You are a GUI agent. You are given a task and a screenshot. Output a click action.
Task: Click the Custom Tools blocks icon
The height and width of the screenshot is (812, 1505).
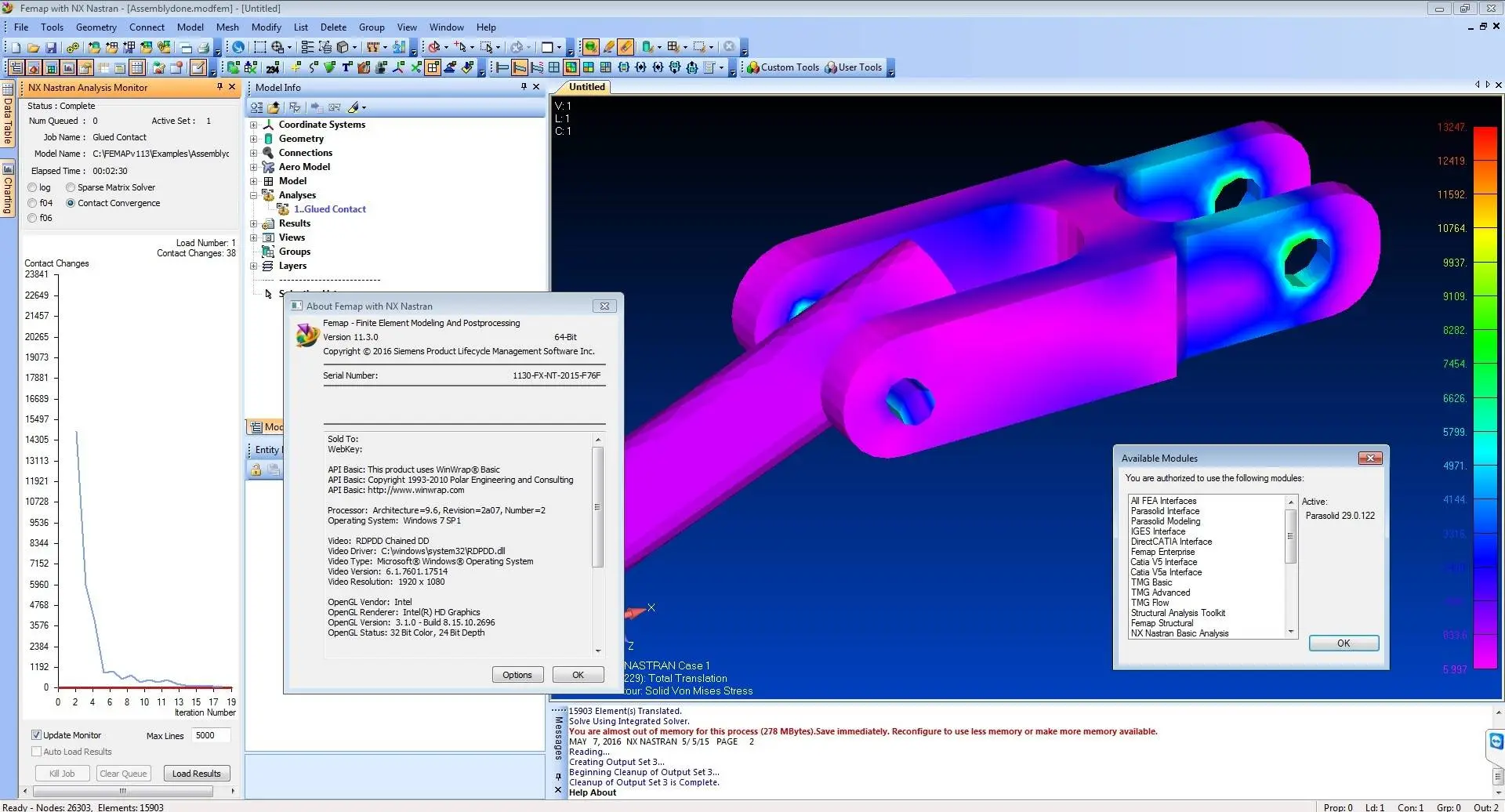(752, 67)
